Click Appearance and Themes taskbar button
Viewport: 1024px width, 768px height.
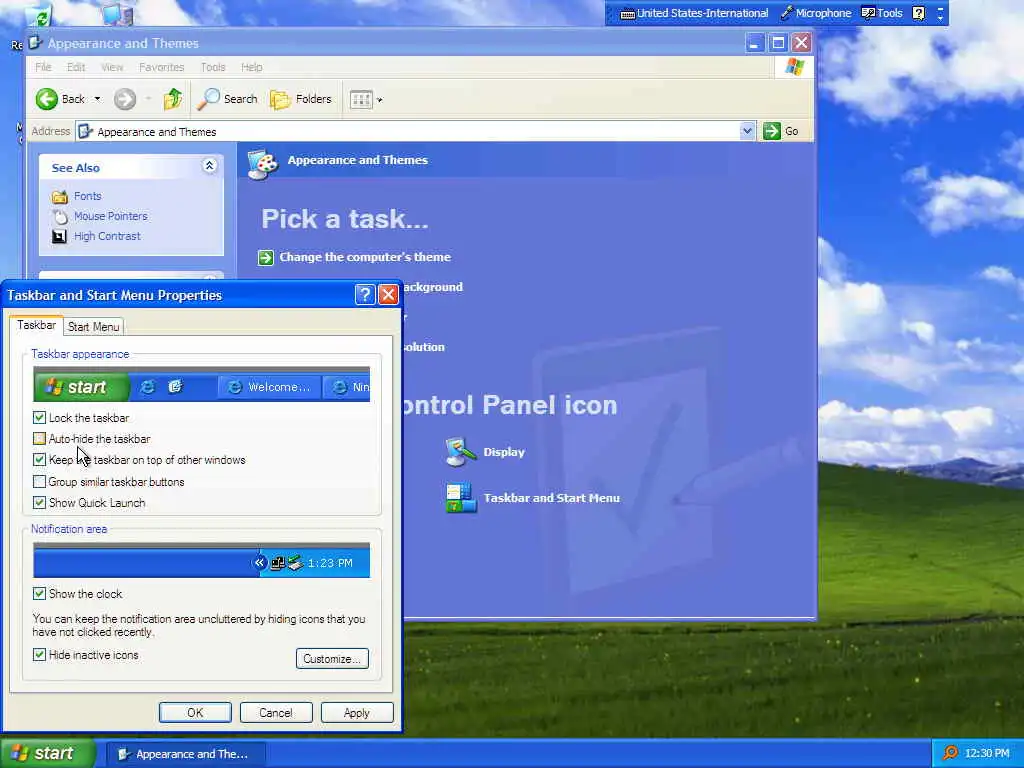(185, 754)
